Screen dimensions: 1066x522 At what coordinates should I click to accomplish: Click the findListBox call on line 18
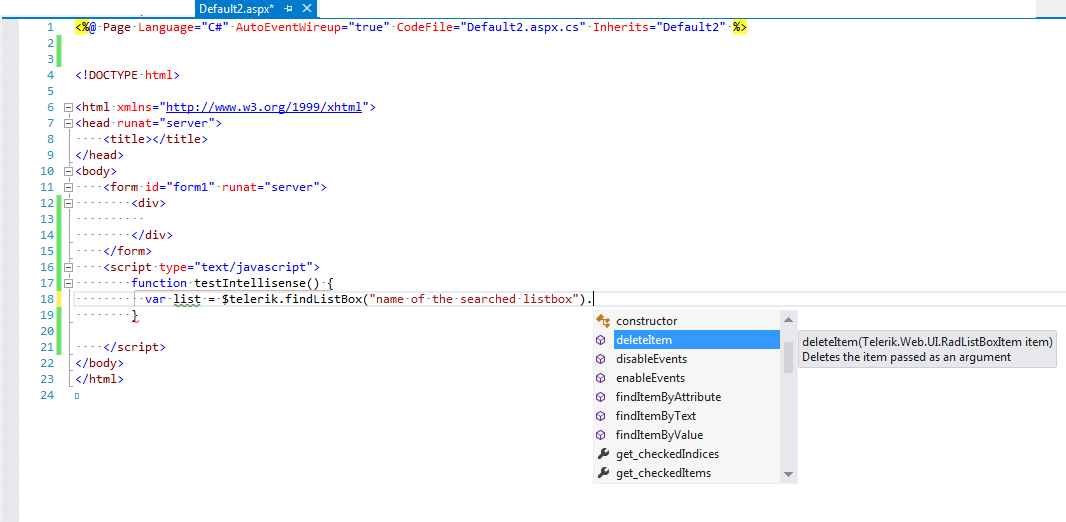tap(322, 299)
